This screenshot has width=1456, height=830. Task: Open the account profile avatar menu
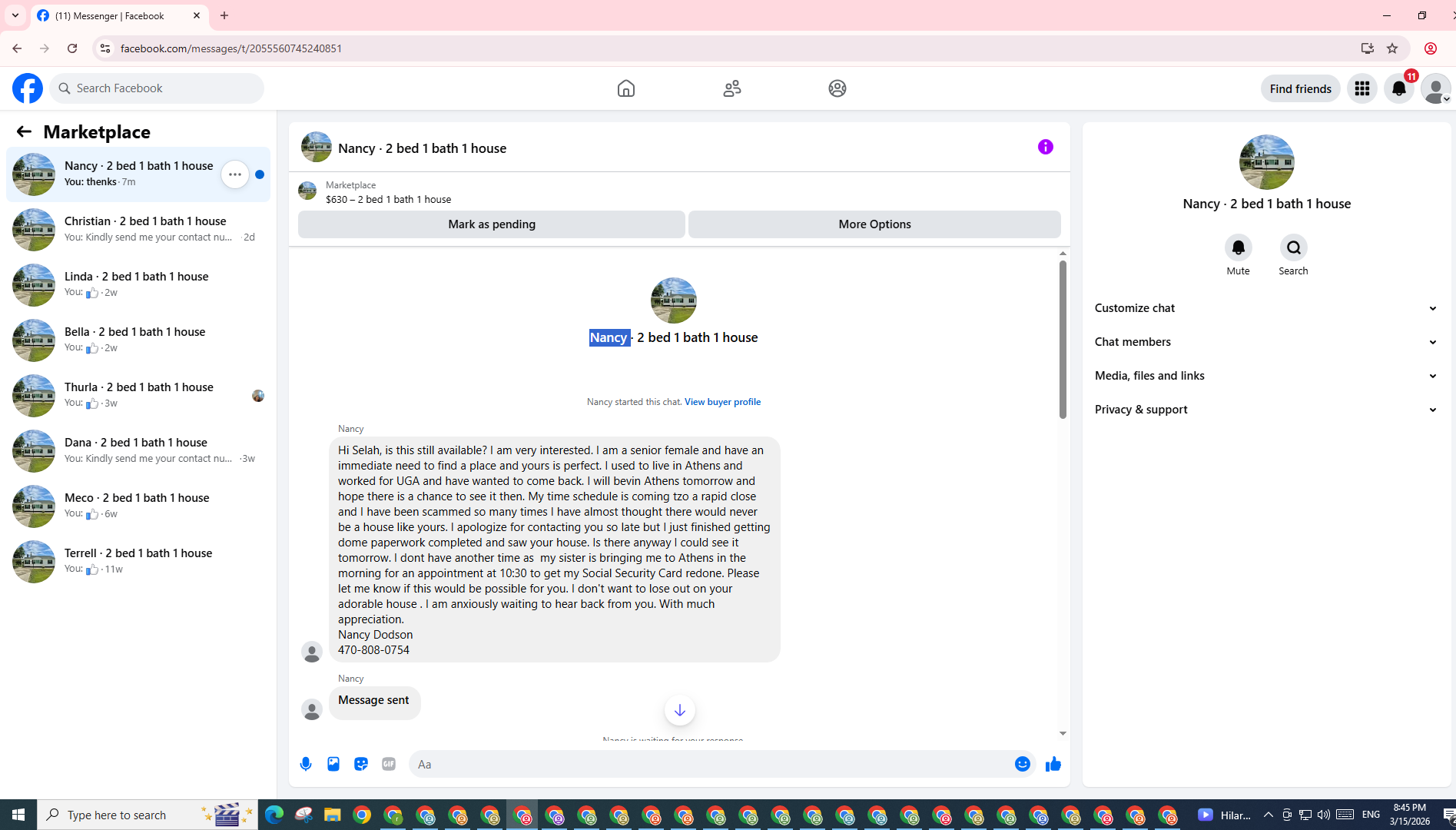1435,88
